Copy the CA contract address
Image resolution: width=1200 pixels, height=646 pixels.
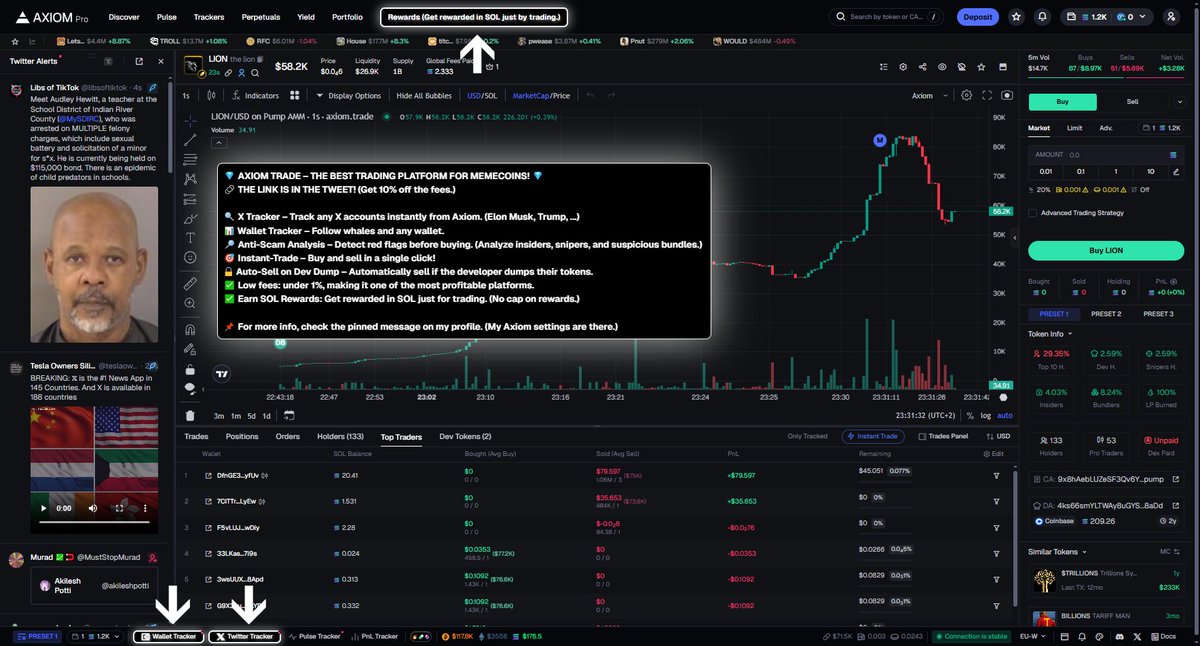tap(1102, 479)
